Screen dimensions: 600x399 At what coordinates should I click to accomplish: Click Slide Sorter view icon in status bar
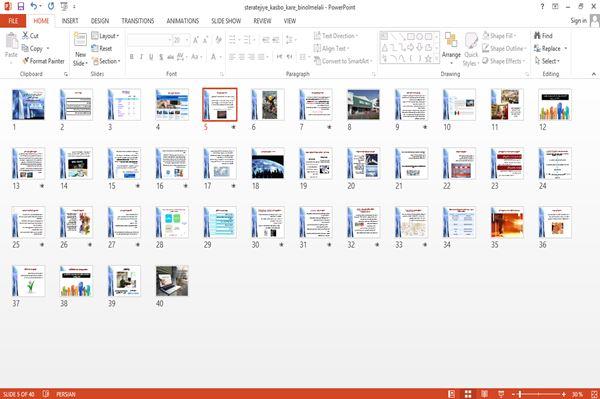click(x=468, y=394)
